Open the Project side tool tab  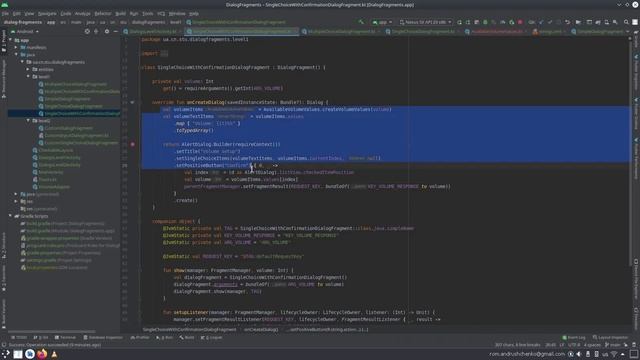tap(4, 41)
